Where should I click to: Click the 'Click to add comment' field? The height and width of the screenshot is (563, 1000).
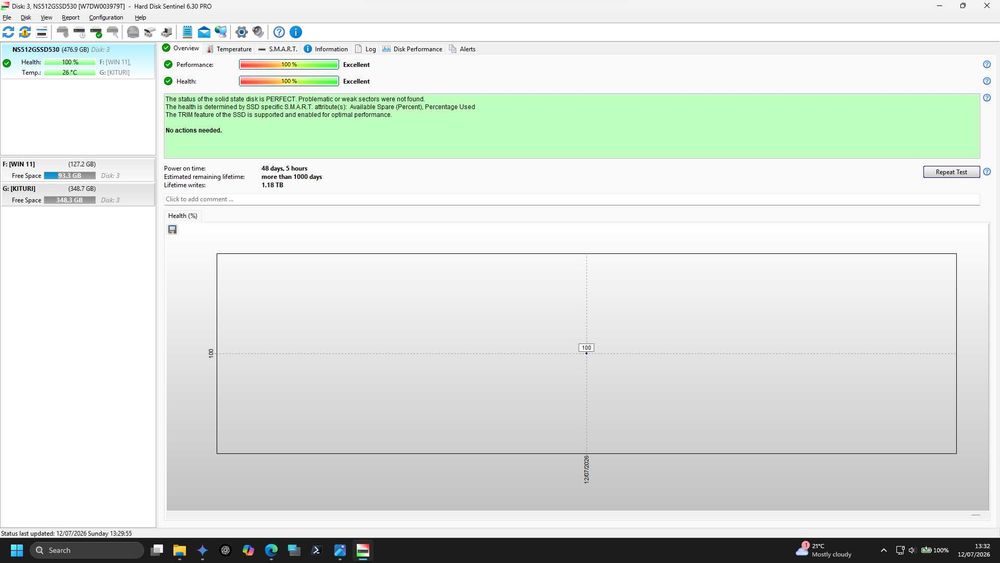[x=571, y=199]
